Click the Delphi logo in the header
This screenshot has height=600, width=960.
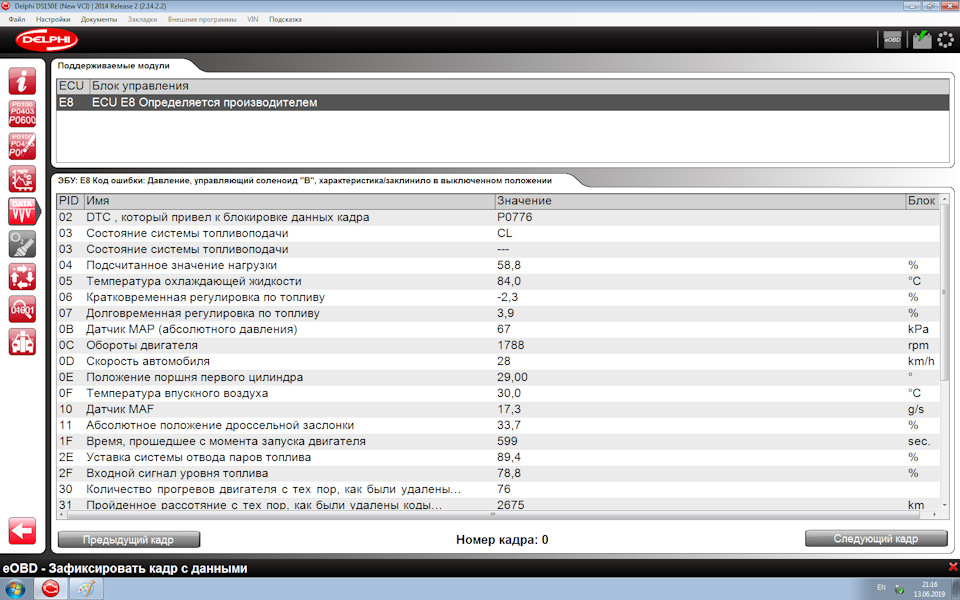pos(47,40)
